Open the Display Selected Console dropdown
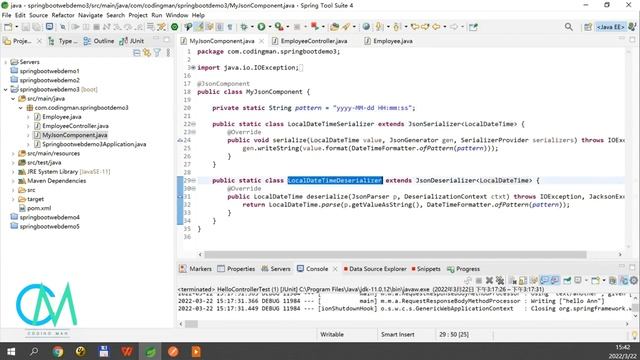Screen dimensions: 640x360 coord(586,280)
